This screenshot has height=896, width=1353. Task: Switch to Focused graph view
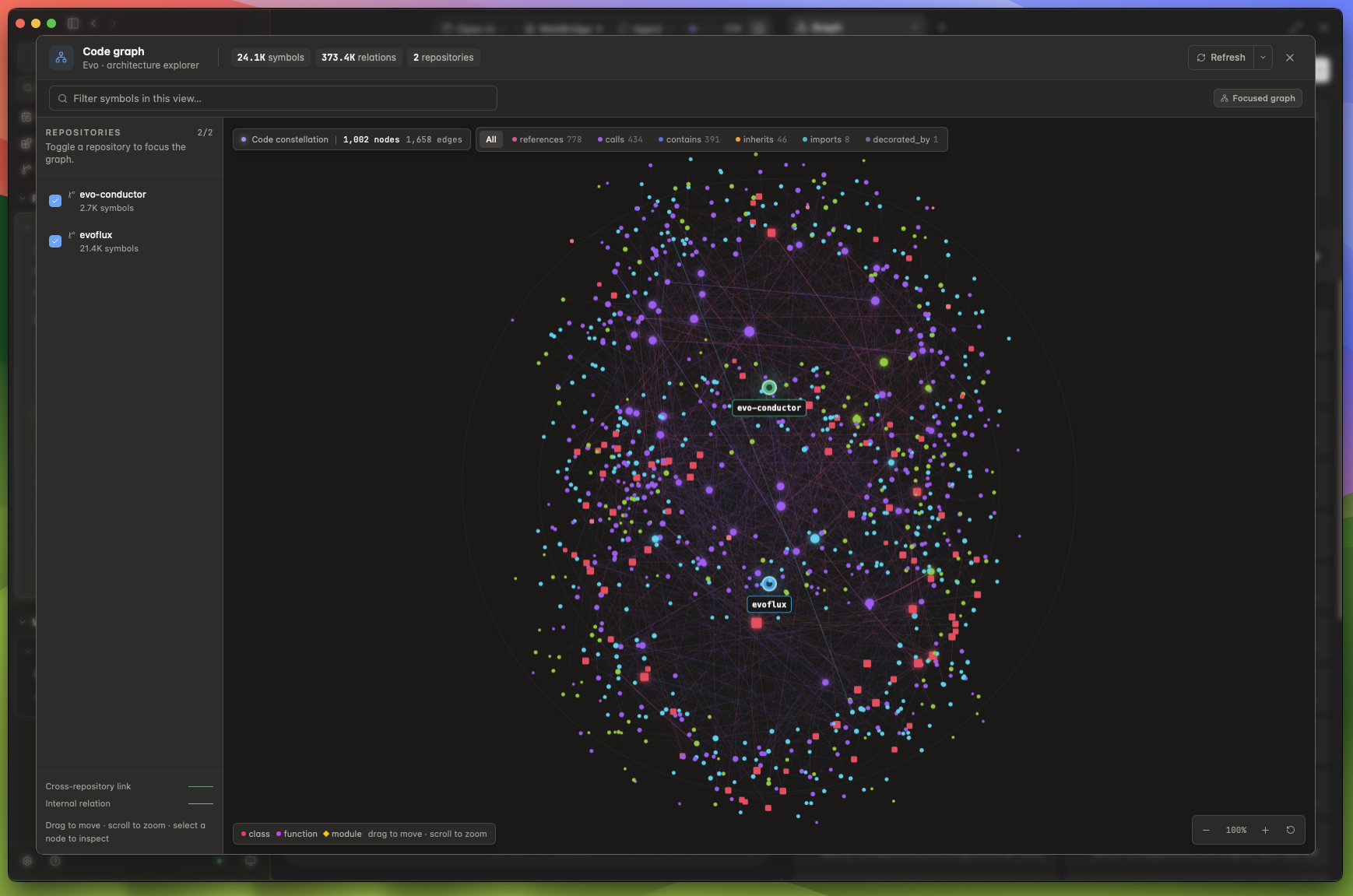click(x=1258, y=98)
